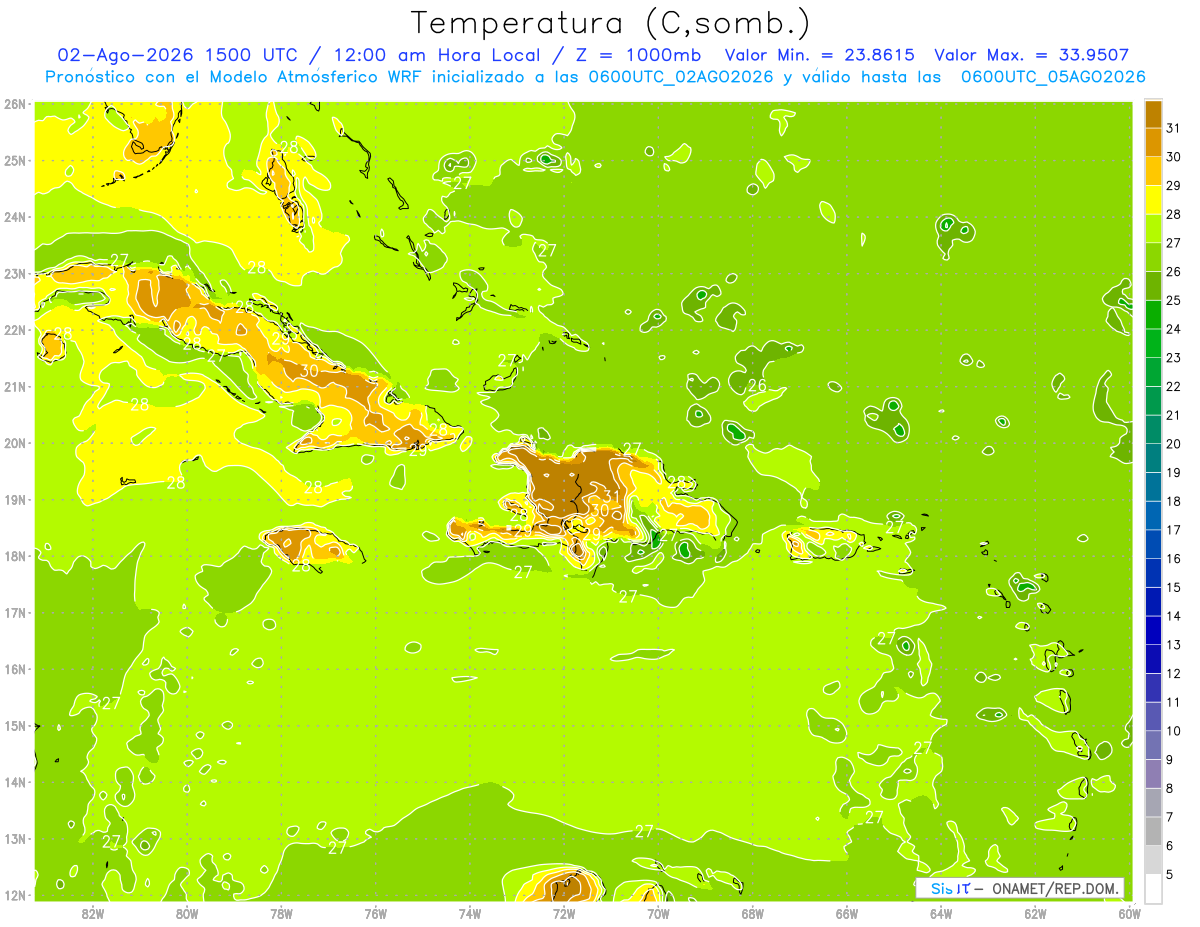Click the lime legend swatch between 27 and 28
This screenshot has width=1200, height=927.
click(x=1153, y=229)
